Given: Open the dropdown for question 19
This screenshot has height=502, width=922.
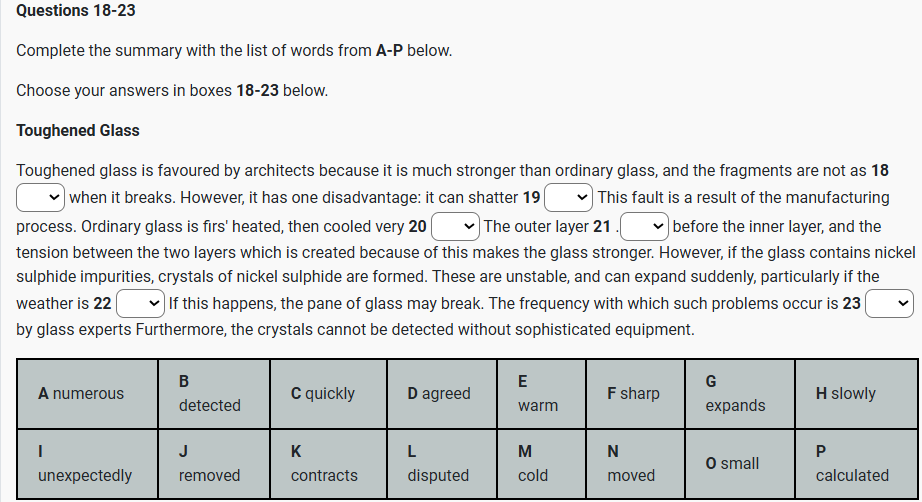Looking at the screenshot, I should [569, 197].
